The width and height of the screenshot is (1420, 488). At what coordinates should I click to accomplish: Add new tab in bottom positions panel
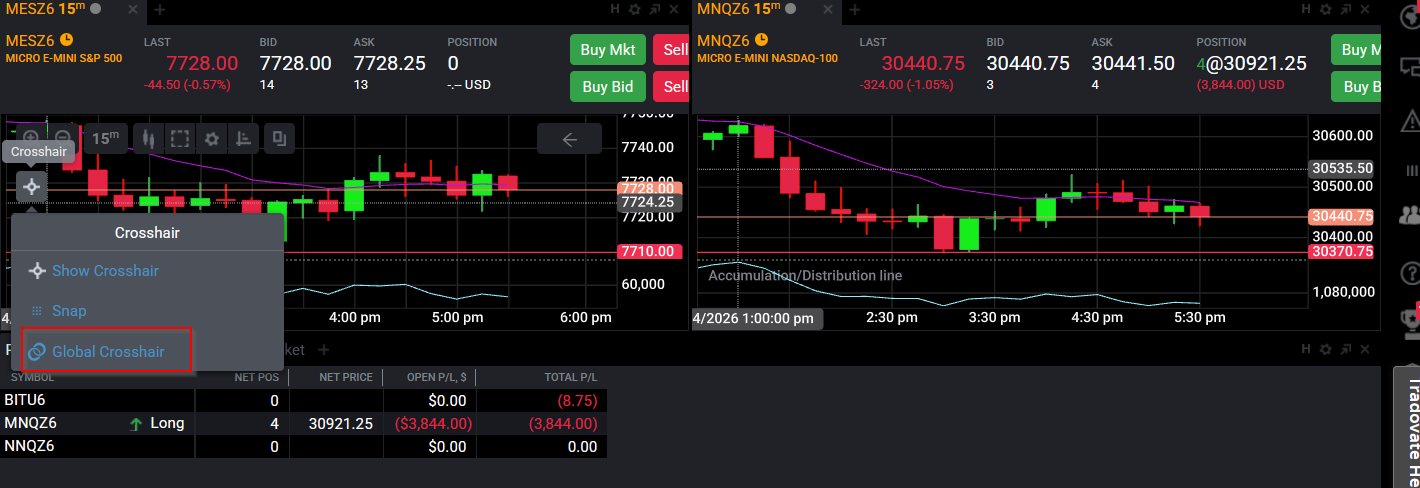[323, 349]
